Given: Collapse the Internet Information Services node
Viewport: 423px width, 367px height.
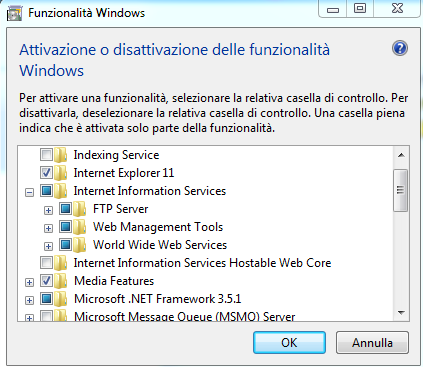Looking at the screenshot, I should [x=29, y=192].
